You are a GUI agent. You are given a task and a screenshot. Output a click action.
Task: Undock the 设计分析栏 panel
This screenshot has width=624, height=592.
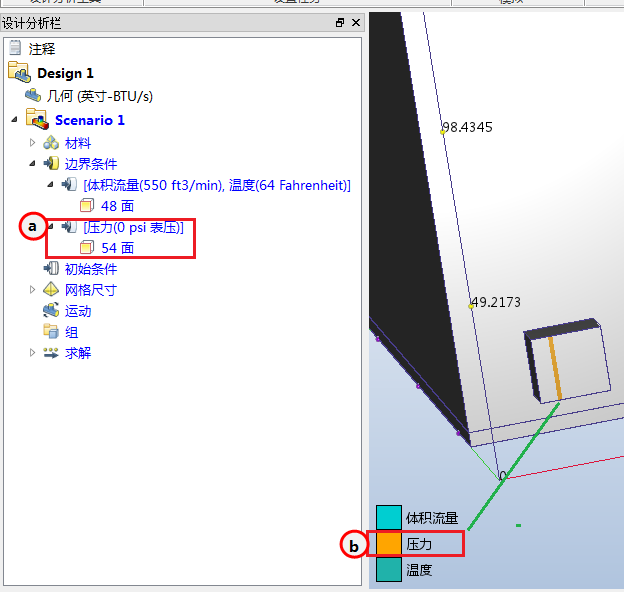[340, 23]
